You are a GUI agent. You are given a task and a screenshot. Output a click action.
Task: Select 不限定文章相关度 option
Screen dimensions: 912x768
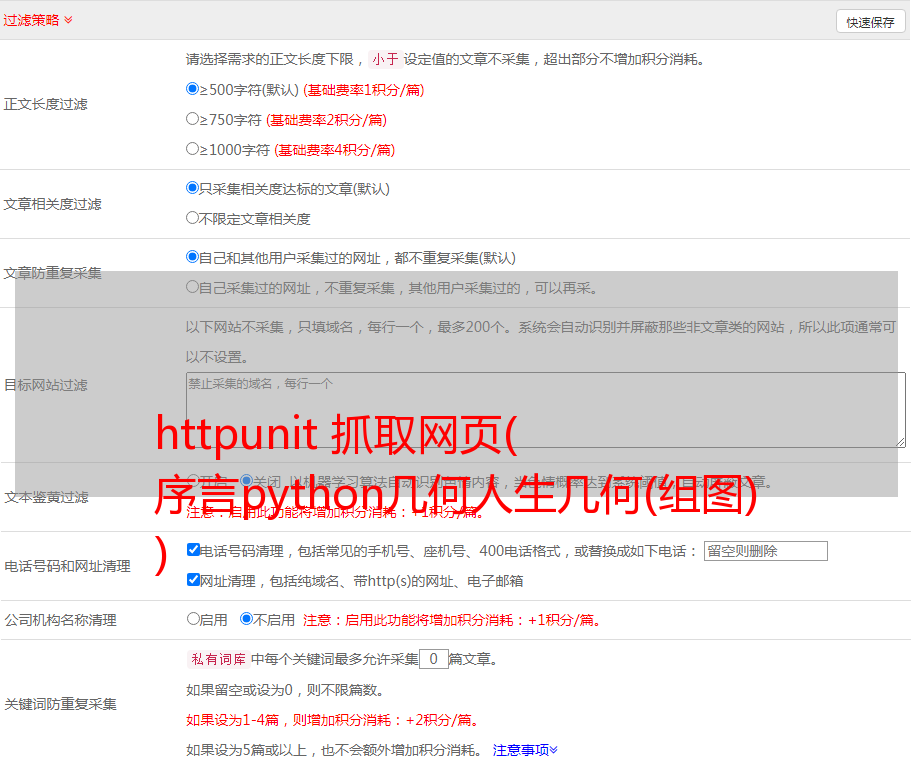click(x=193, y=218)
